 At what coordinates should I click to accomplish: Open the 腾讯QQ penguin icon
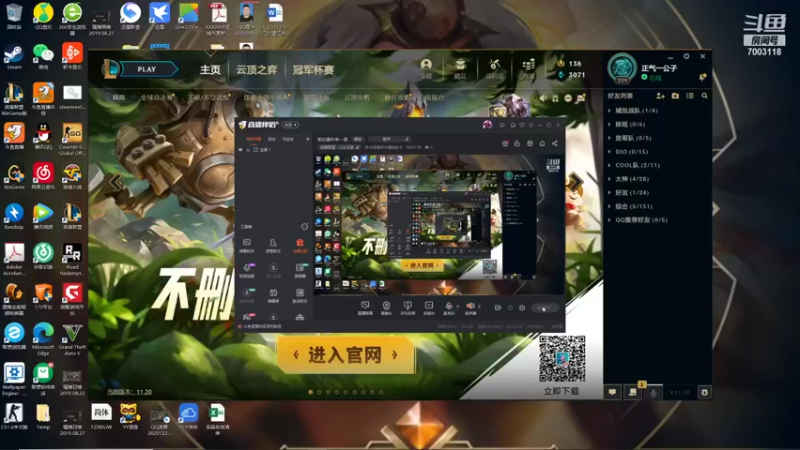43,137
